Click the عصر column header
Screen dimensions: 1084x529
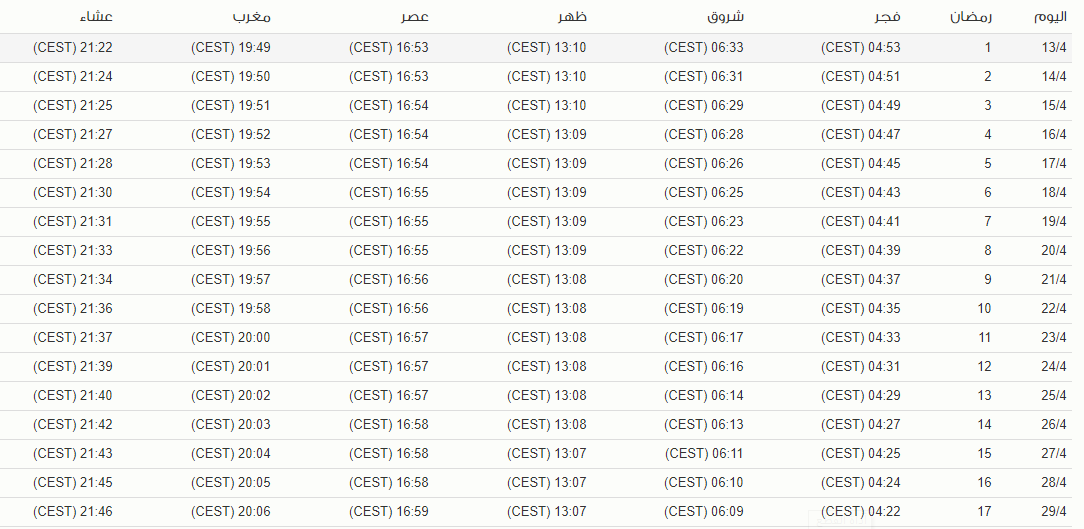[x=415, y=17]
